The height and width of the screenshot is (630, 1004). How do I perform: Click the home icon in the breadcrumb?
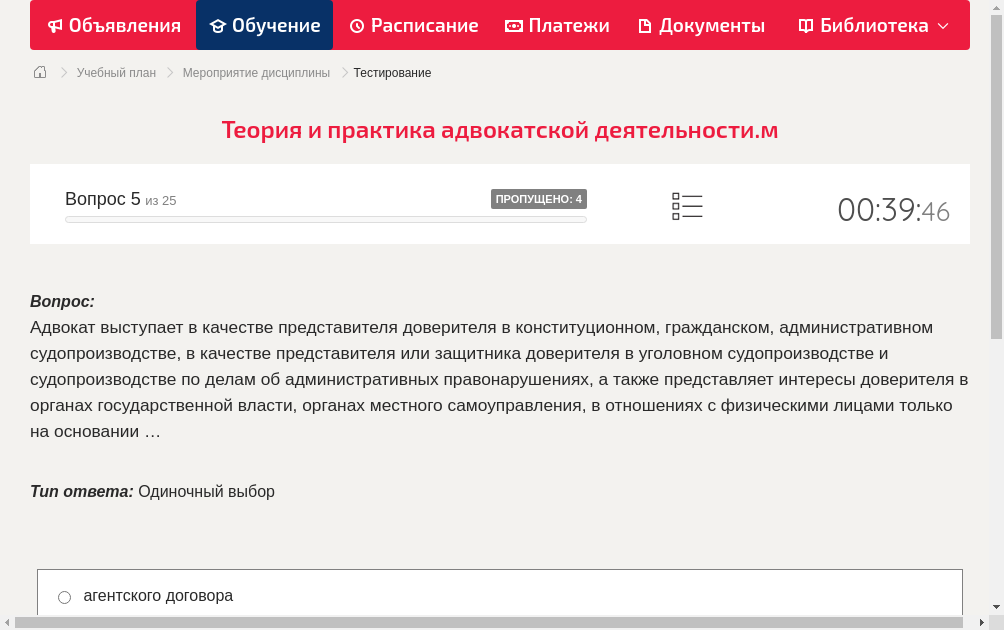click(x=39, y=72)
